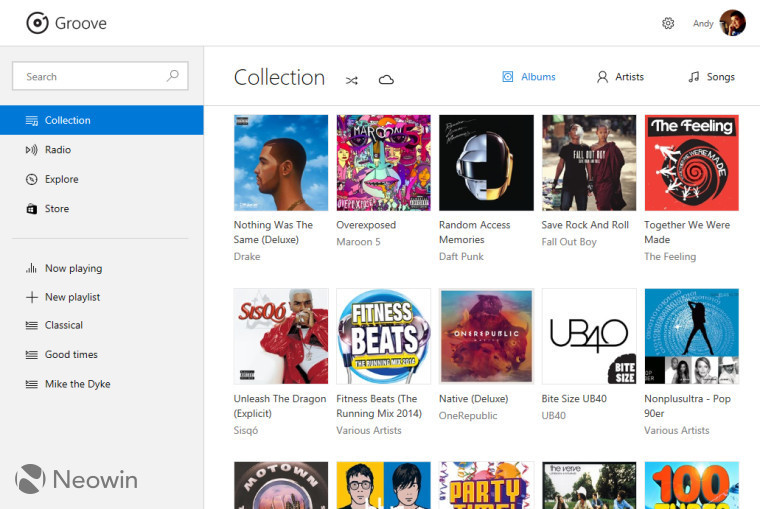Screen dimensions: 760x509
Task: Click the Store bag icon
Action: 32,209
